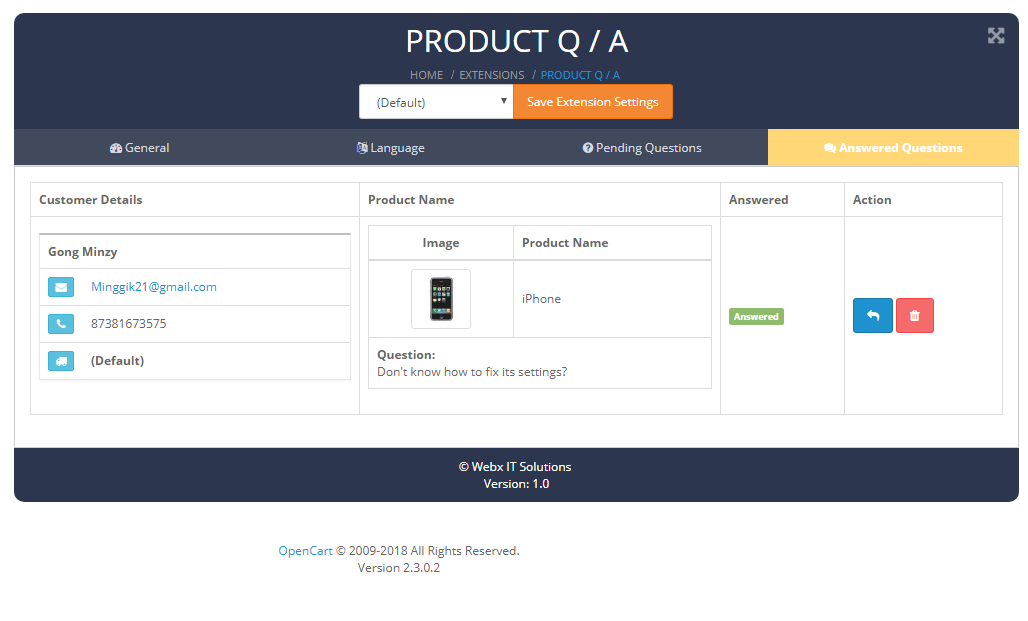Click the phone icon beside 87381673575
This screenshot has height=621, width=1028.
click(x=61, y=324)
